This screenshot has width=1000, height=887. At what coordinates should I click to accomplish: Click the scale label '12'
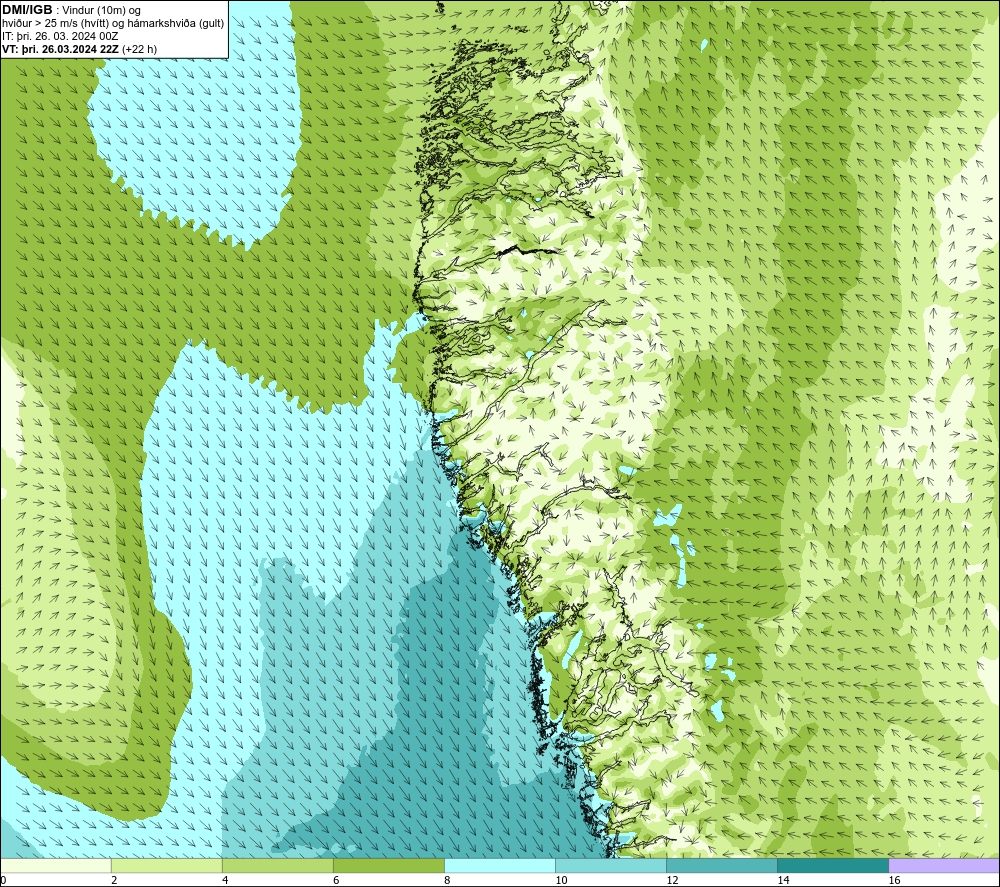[x=672, y=881]
